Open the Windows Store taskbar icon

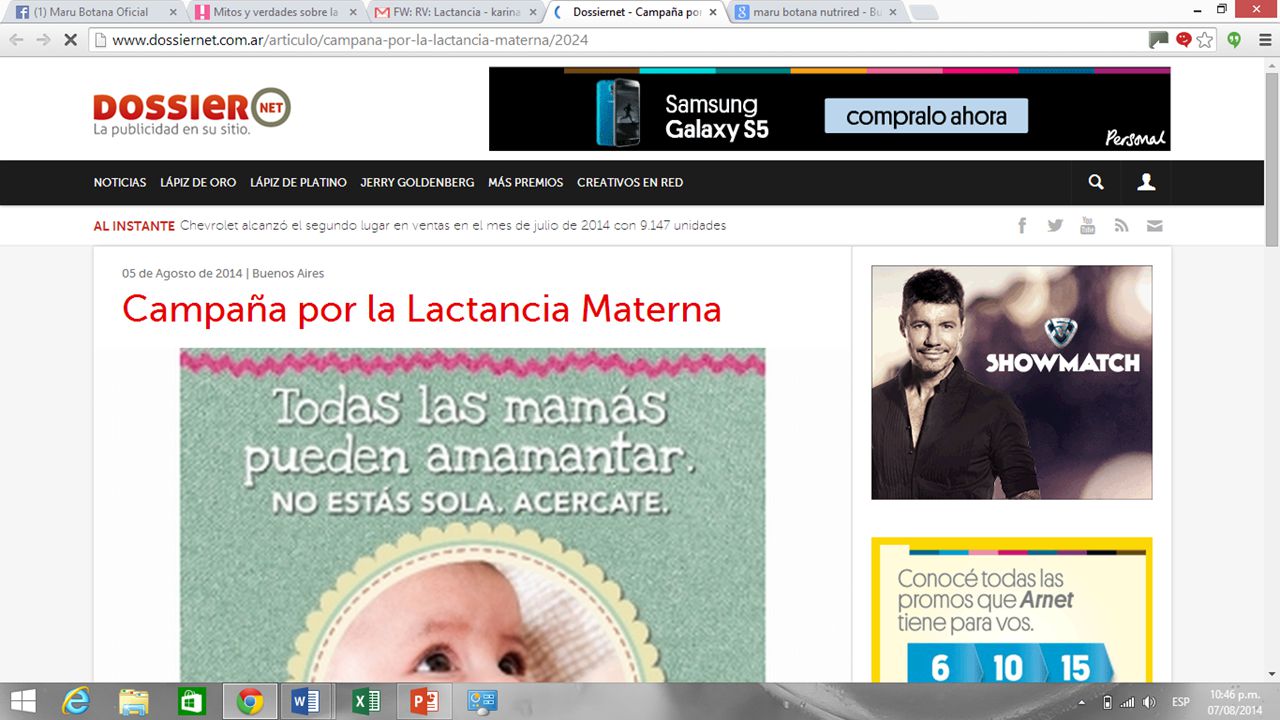click(191, 701)
